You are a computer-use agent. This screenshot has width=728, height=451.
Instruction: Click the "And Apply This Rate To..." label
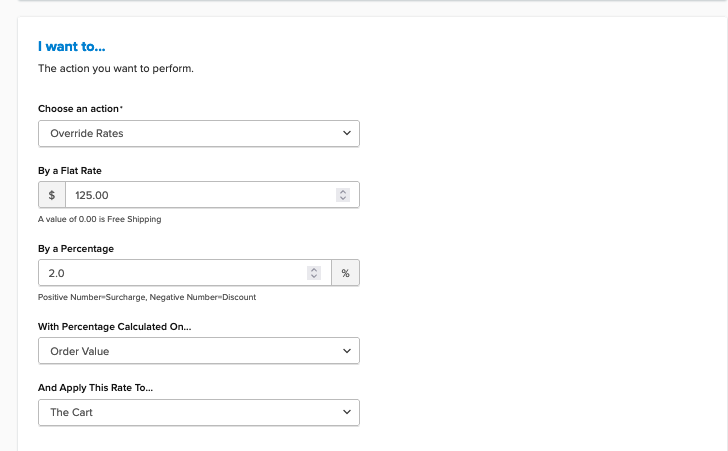95,387
